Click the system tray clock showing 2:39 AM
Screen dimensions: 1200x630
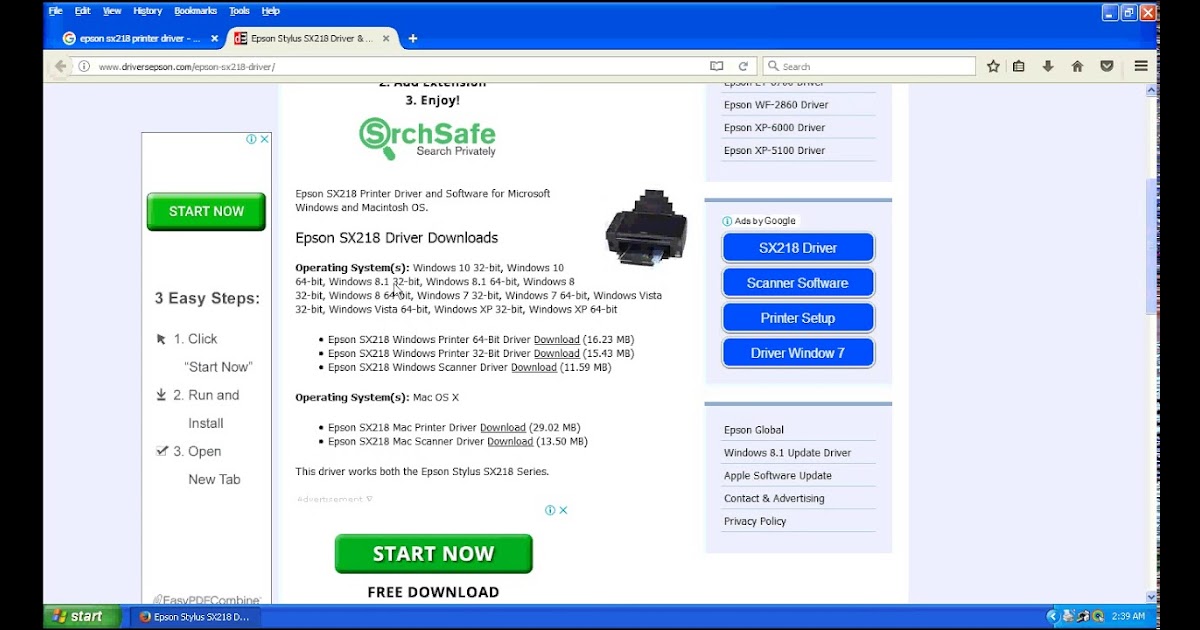click(1127, 617)
